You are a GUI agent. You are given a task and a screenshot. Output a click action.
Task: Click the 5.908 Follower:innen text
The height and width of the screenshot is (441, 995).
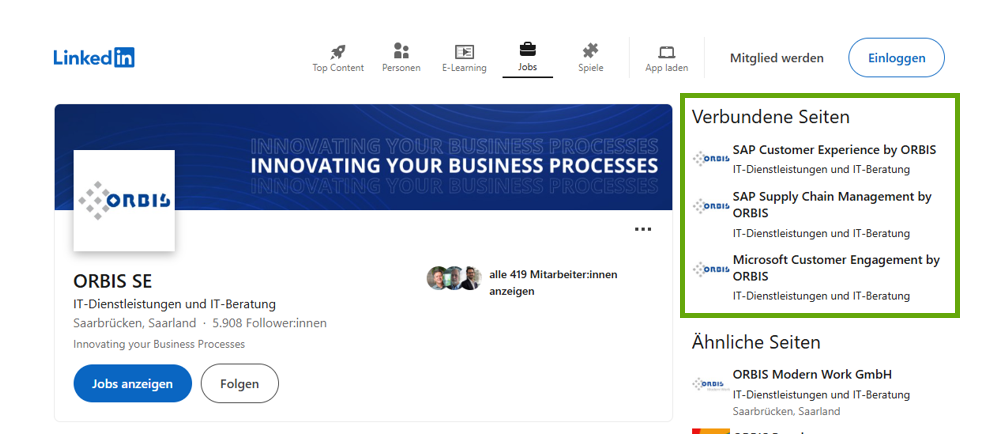point(270,323)
